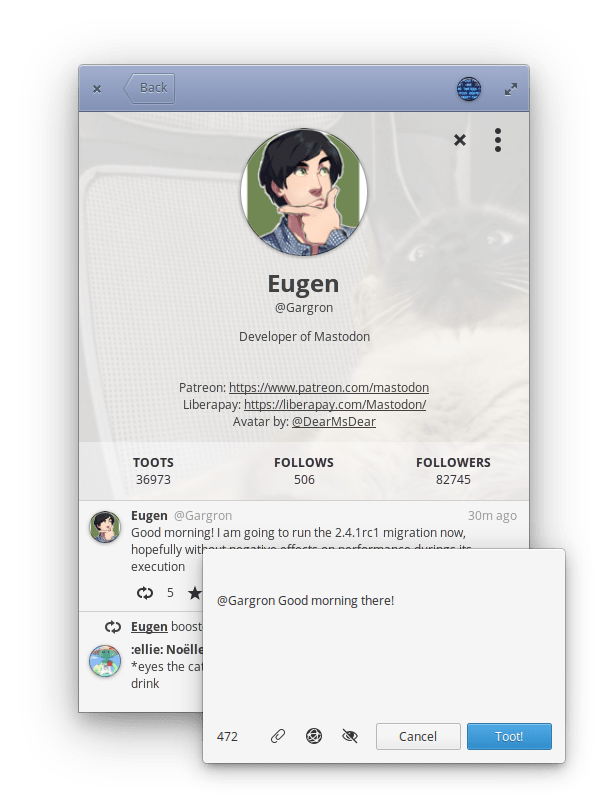608x805 pixels.
Task: Send reply with Toot! button
Action: (x=509, y=736)
